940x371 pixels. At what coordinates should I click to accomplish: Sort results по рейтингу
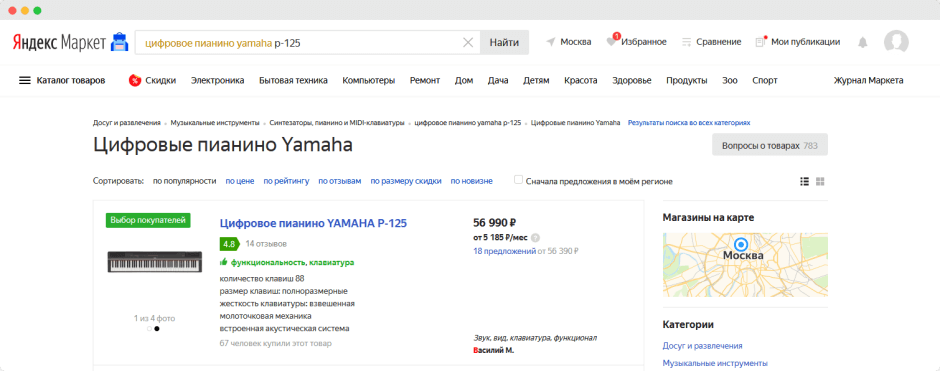287,181
